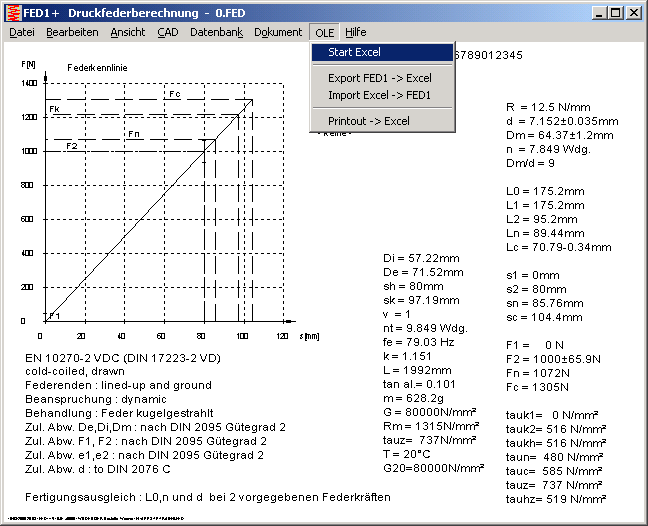The image size is (648, 526).
Task: Click the sn = 85.76mm value
Action: click(545, 303)
